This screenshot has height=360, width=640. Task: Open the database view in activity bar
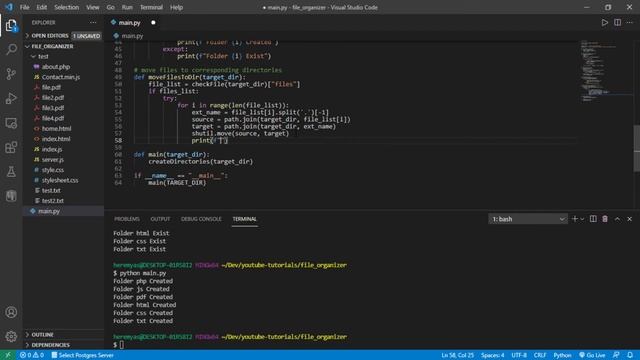[11, 196]
